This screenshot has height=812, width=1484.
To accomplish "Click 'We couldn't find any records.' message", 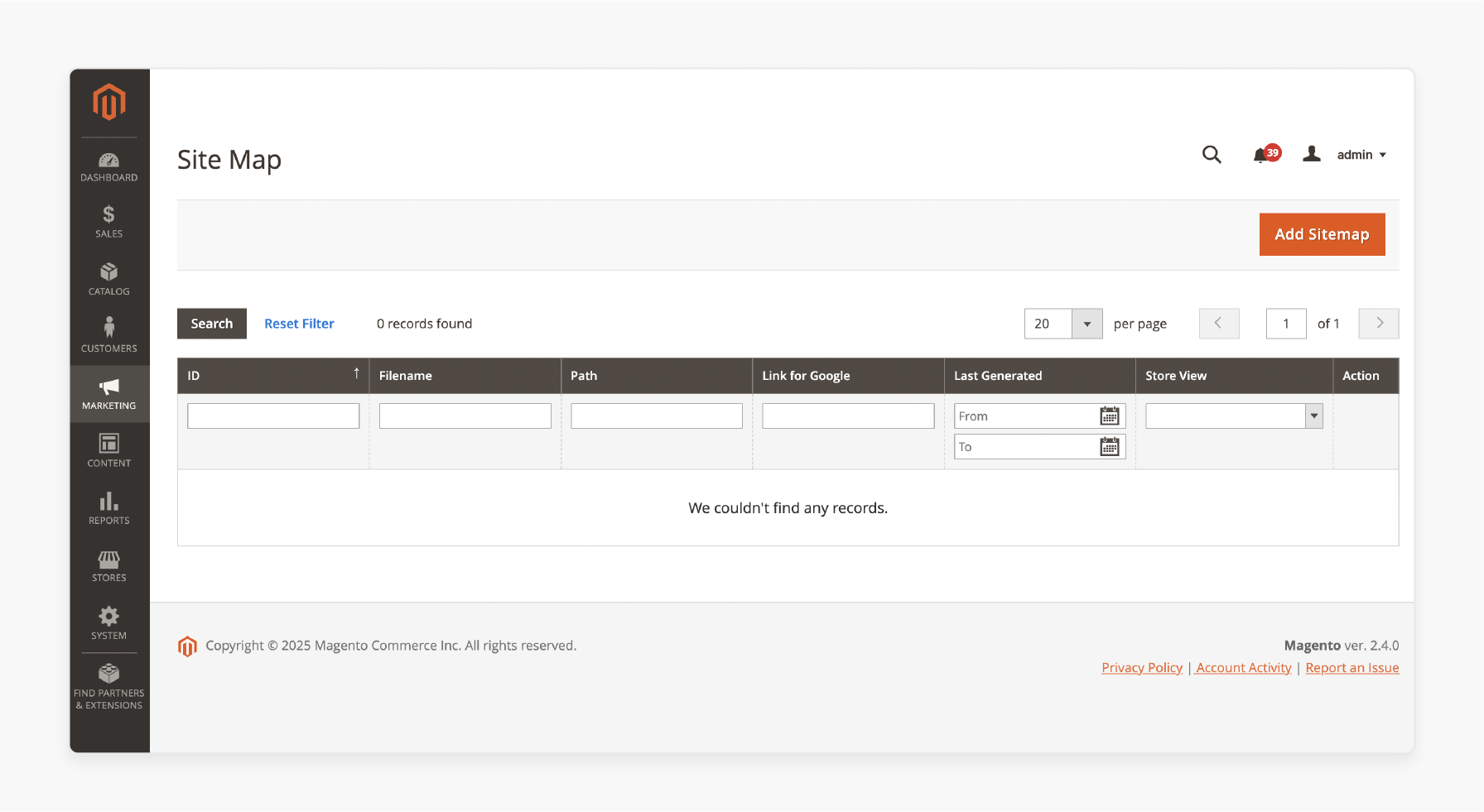I will (788, 508).
